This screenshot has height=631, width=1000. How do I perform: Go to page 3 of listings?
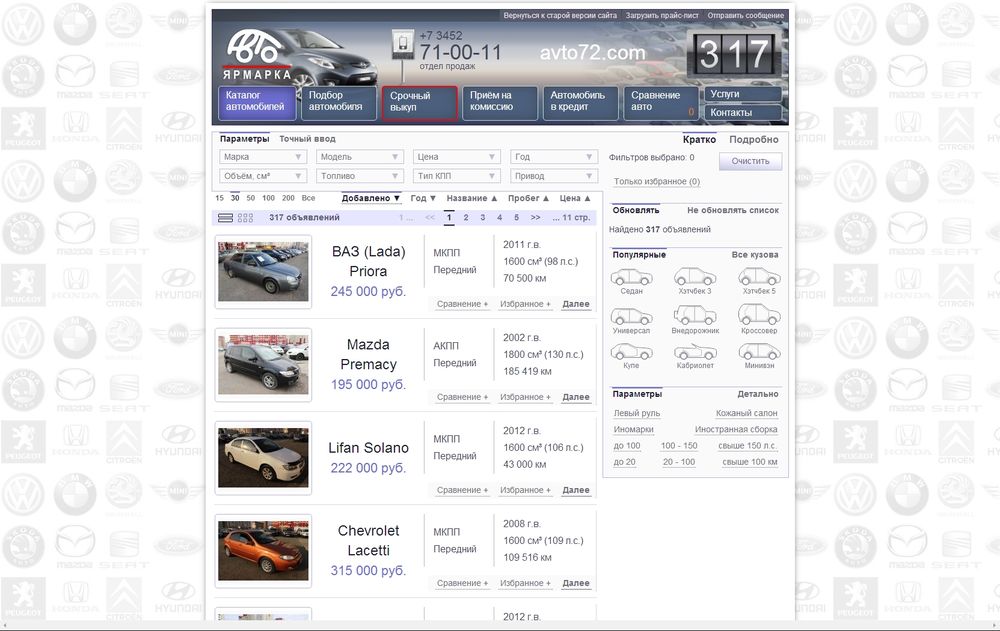pyautogui.click(x=483, y=218)
